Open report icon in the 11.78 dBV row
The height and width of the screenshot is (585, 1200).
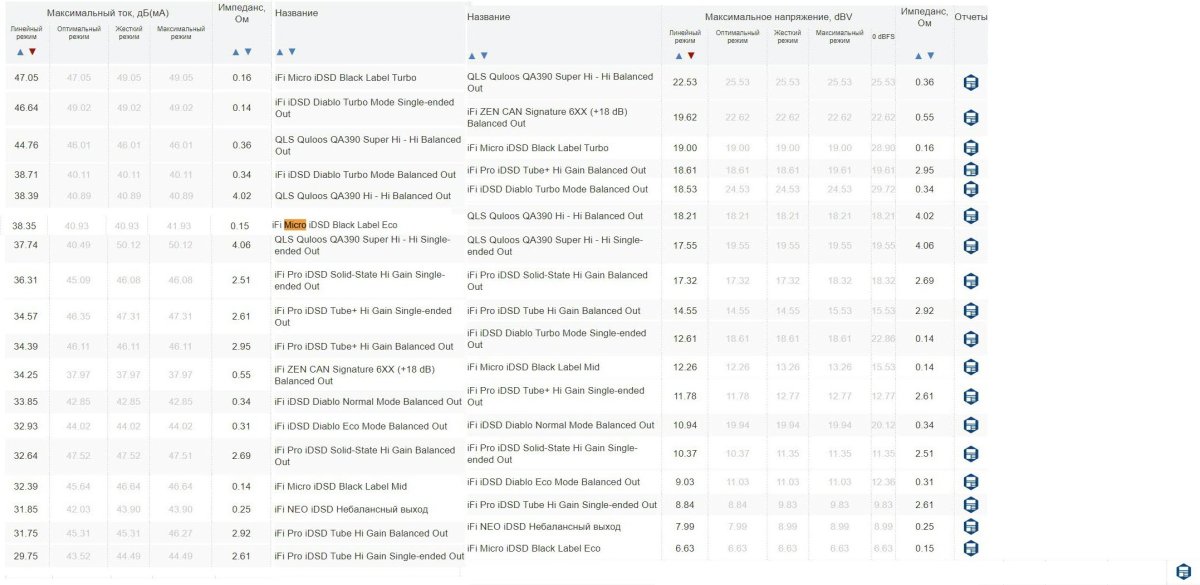tap(970, 396)
